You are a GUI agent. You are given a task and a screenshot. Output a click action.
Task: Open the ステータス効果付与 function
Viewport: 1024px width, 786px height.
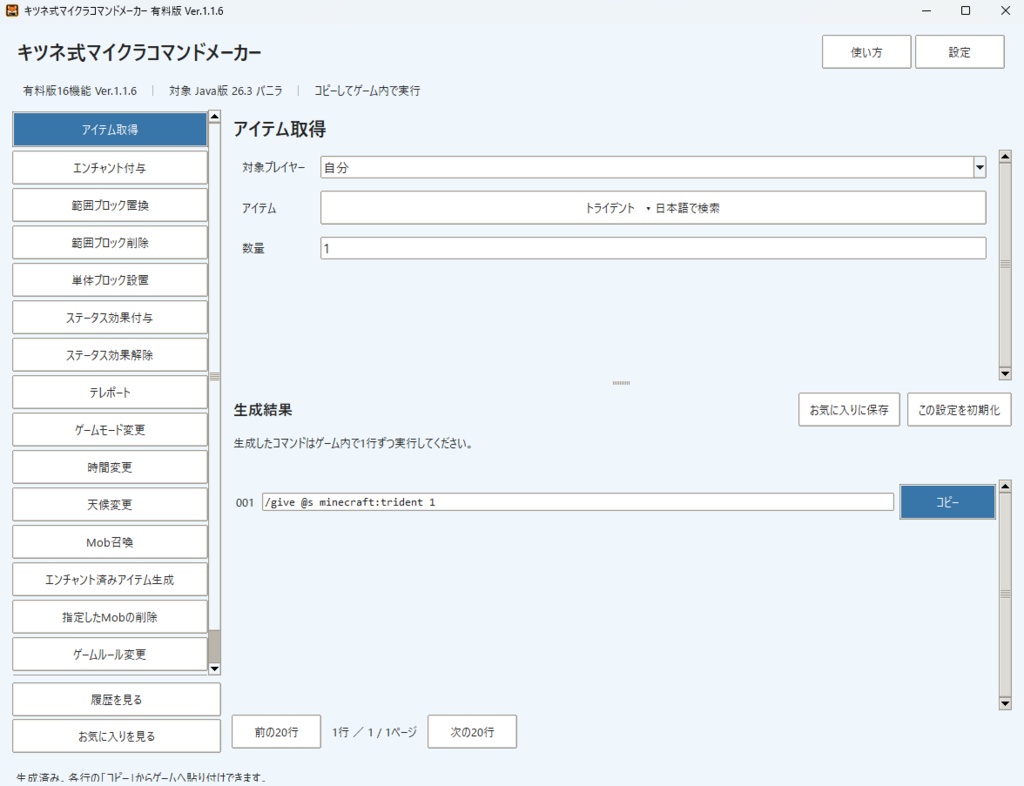[110, 318]
